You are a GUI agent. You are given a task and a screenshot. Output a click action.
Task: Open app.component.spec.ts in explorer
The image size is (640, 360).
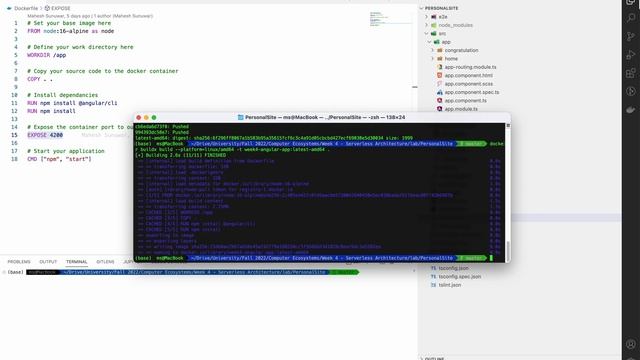[x=472, y=92]
